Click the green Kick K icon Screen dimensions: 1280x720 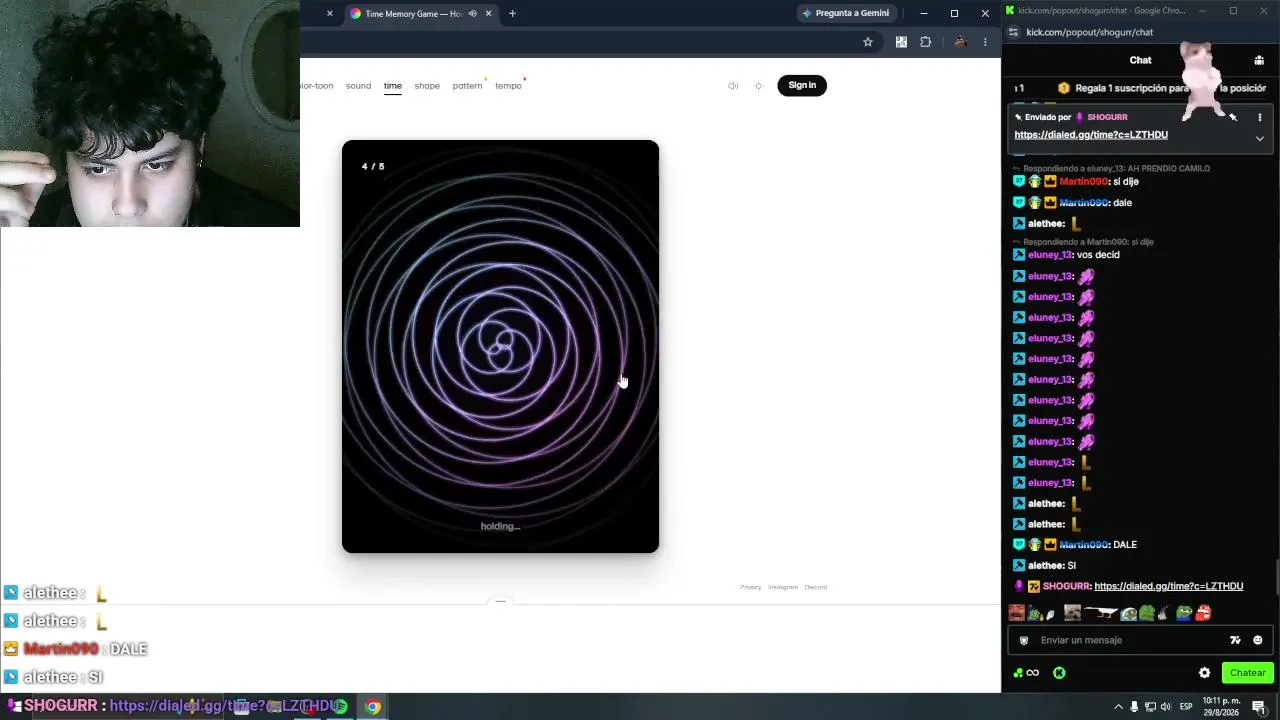click(x=1059, y=673)
